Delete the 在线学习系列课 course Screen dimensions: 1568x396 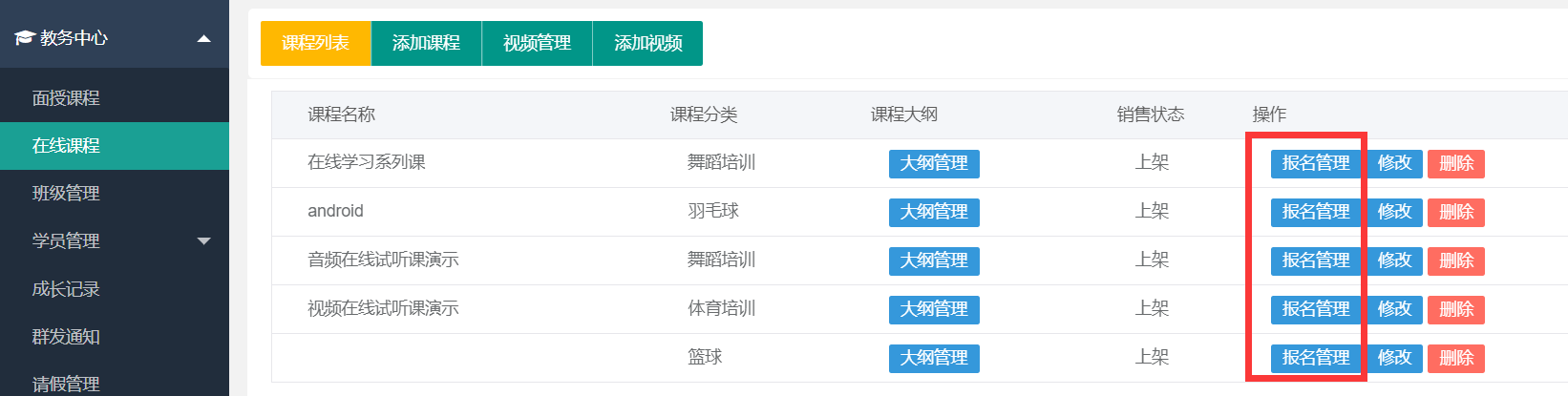click(1456, 163)
